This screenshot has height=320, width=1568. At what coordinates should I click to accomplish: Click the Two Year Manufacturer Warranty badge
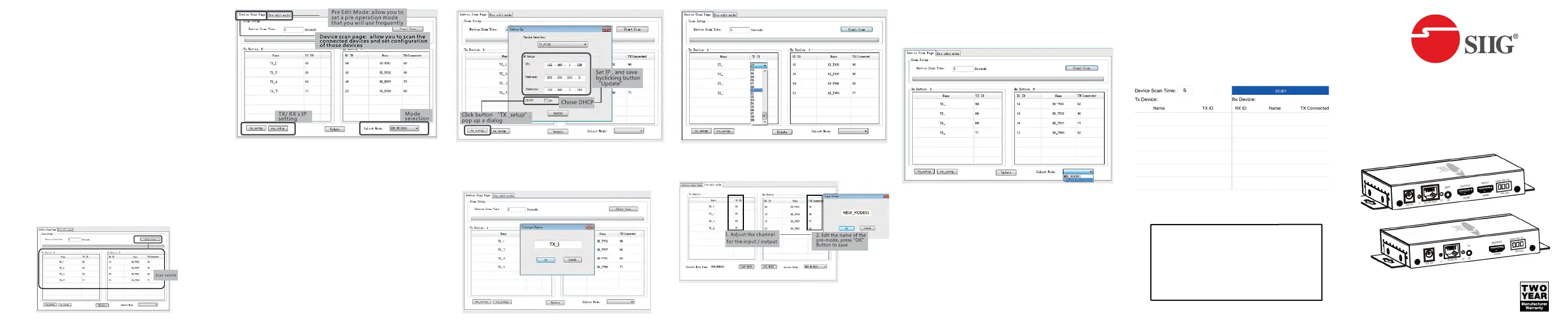[1534, 296]
